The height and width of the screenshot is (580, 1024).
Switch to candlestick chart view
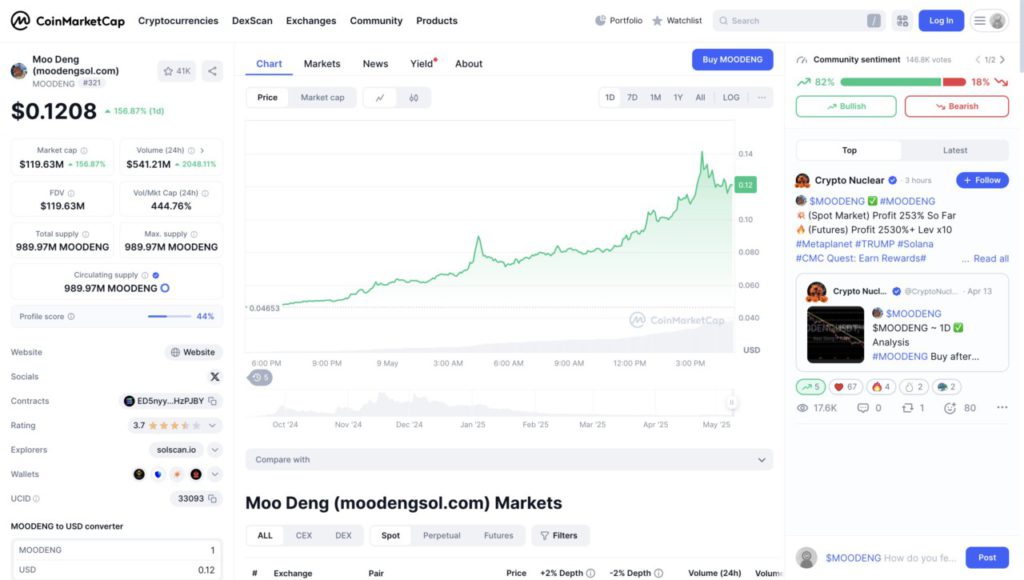[413, 98]
